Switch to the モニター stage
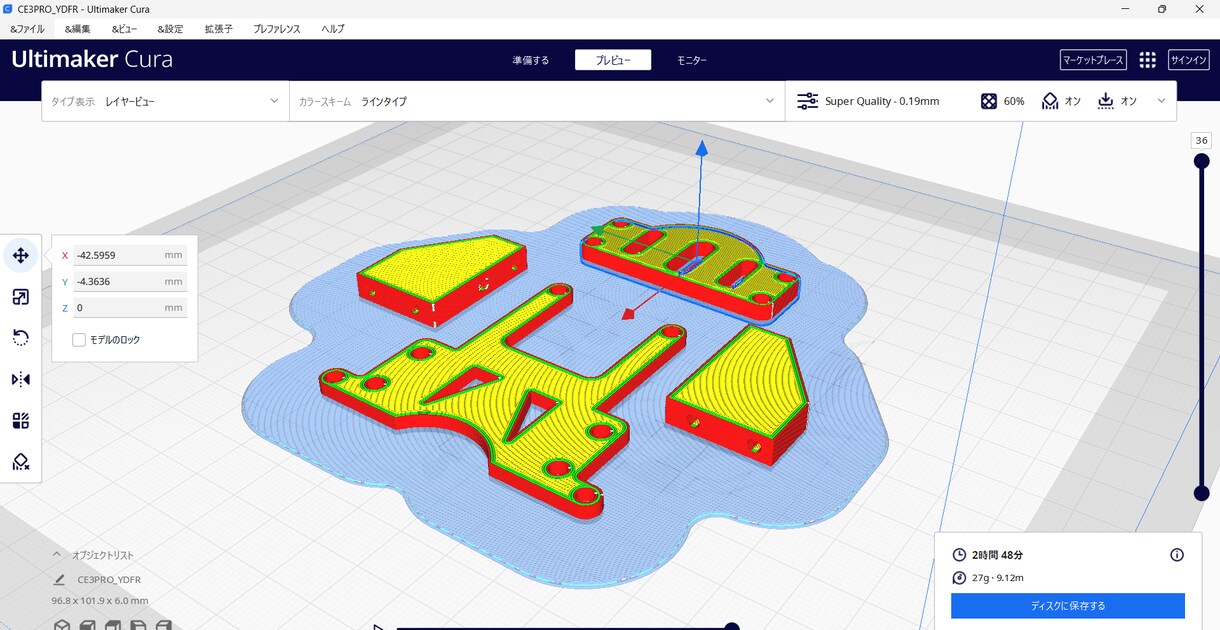Screen dimensions: 1220x630 point(691,60)
